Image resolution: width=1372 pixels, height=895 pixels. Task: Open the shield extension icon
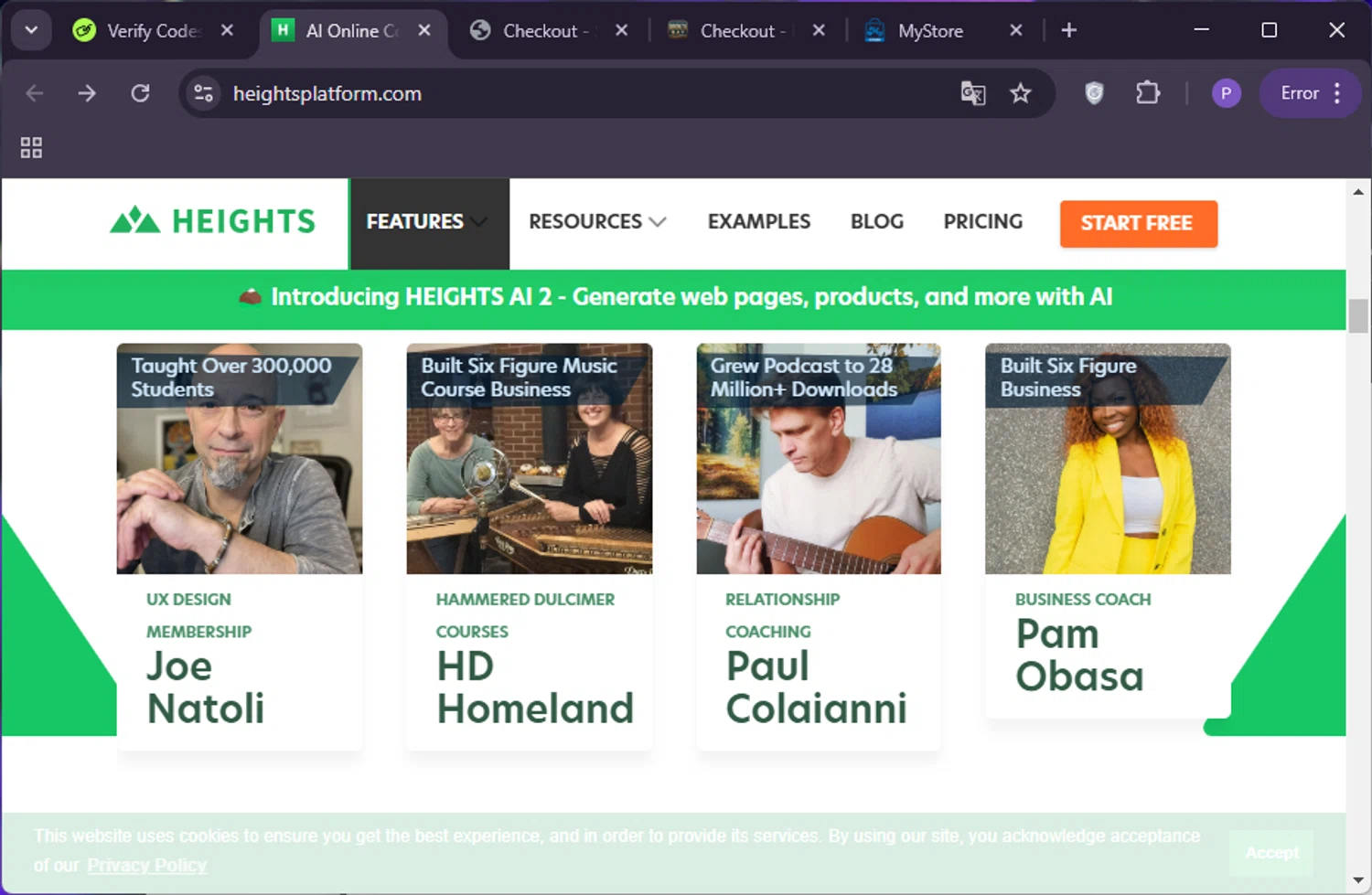[1094, 93]
